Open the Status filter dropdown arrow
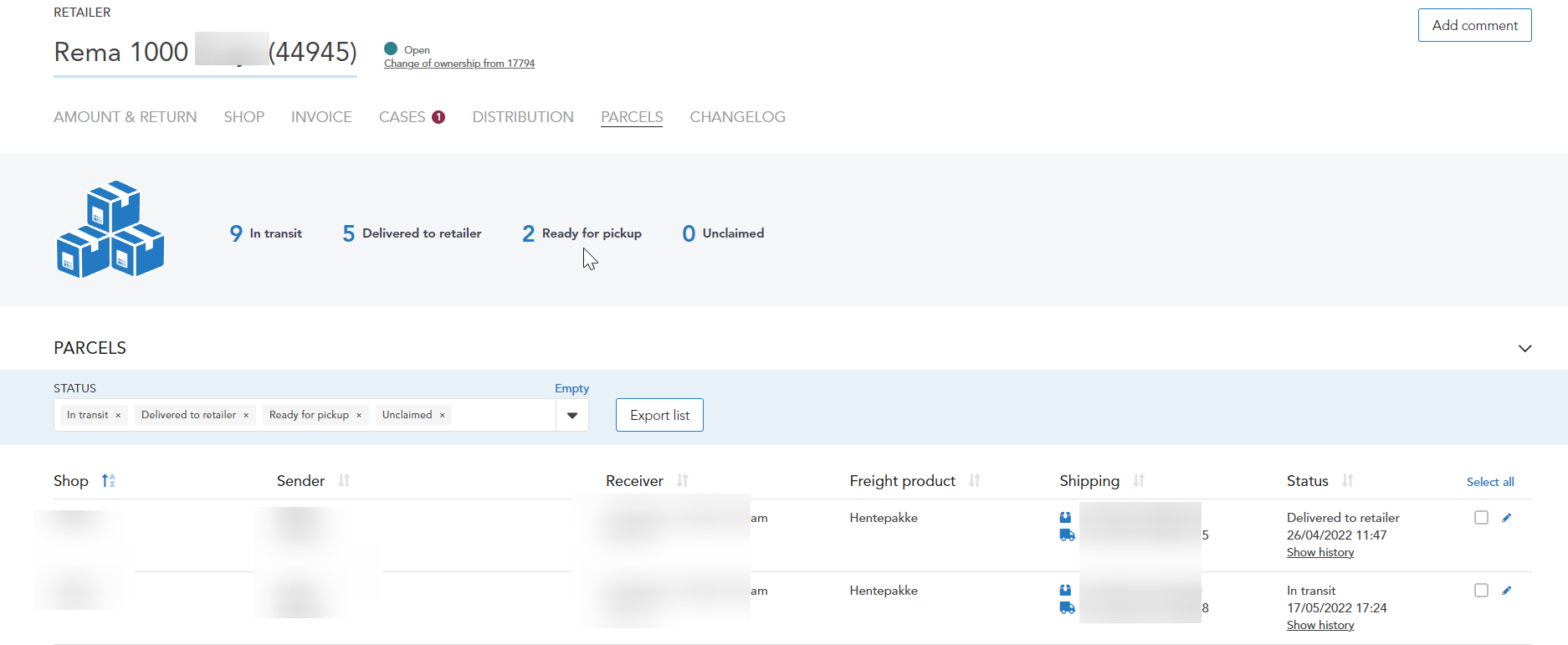 click(x=572, y=415)
